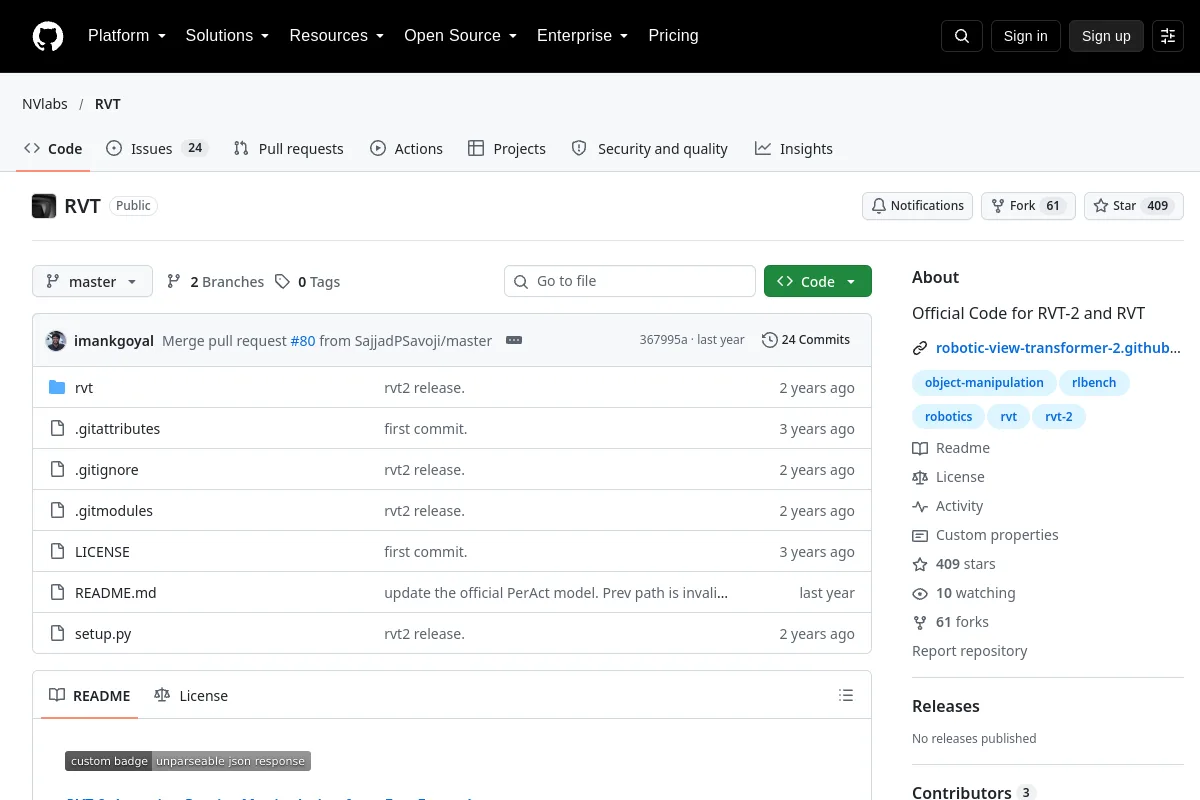Open the .gitattributes file
Screen dimensions: 1200x800
[x=117, y=429]
